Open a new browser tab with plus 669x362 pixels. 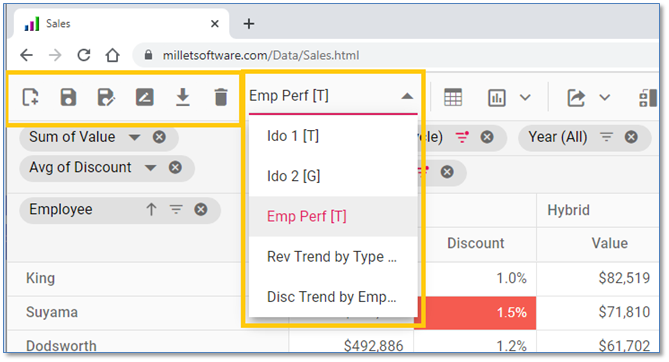(x=249, y=24)
